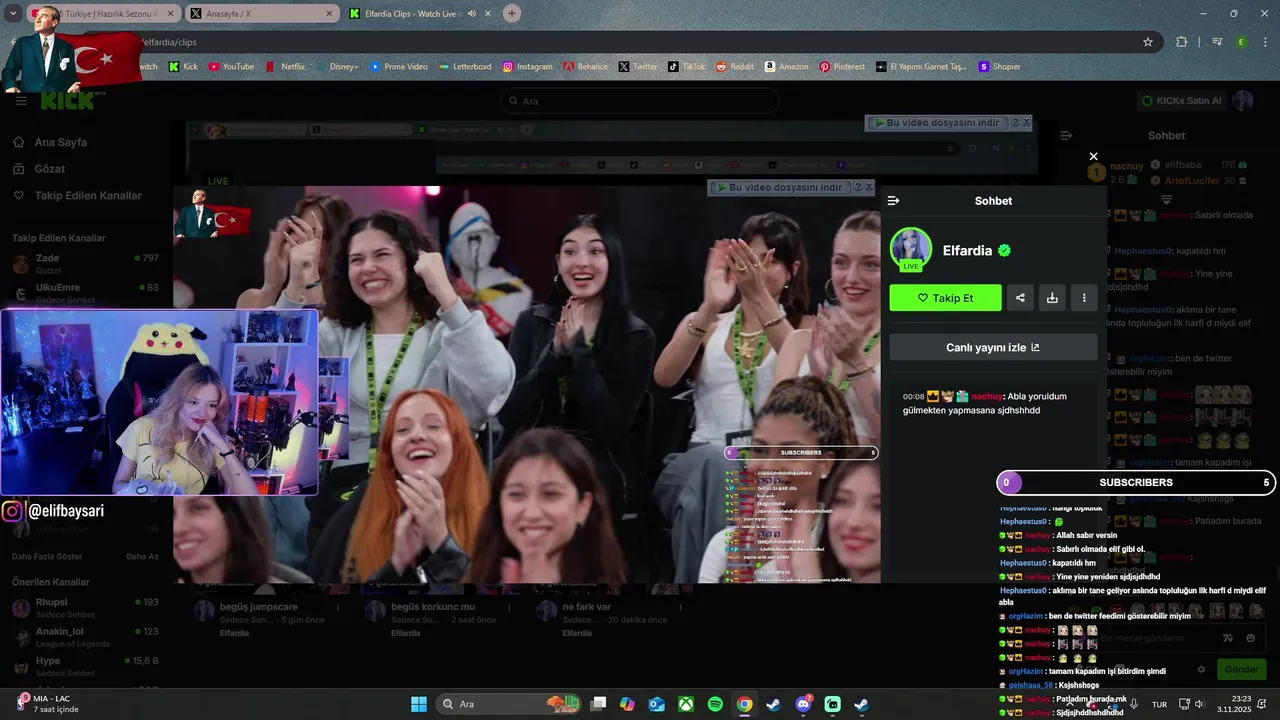Open the TikTok bookmark

pos(687,67)
